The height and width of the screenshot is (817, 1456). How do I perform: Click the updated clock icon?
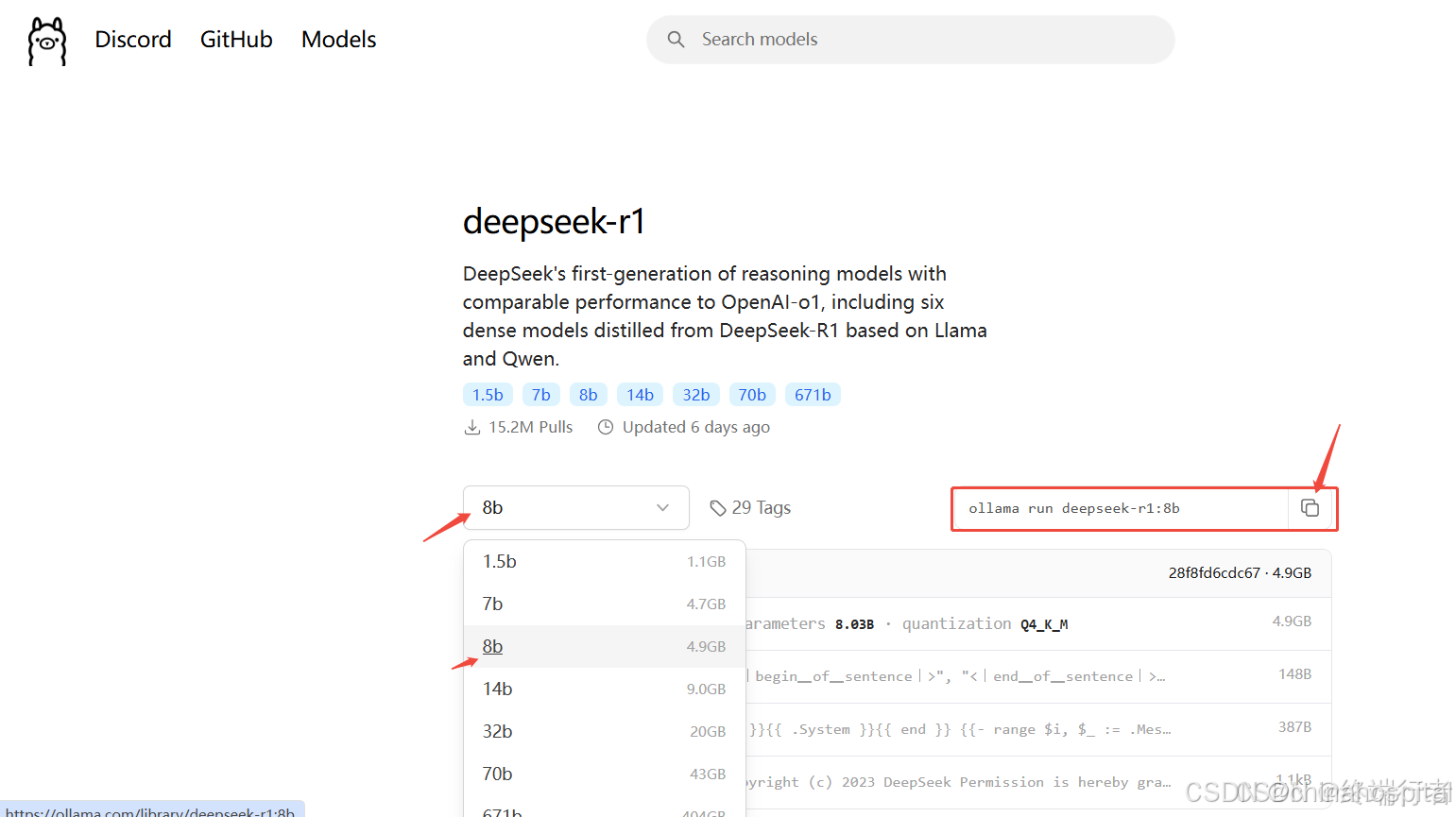coord(606,428)
